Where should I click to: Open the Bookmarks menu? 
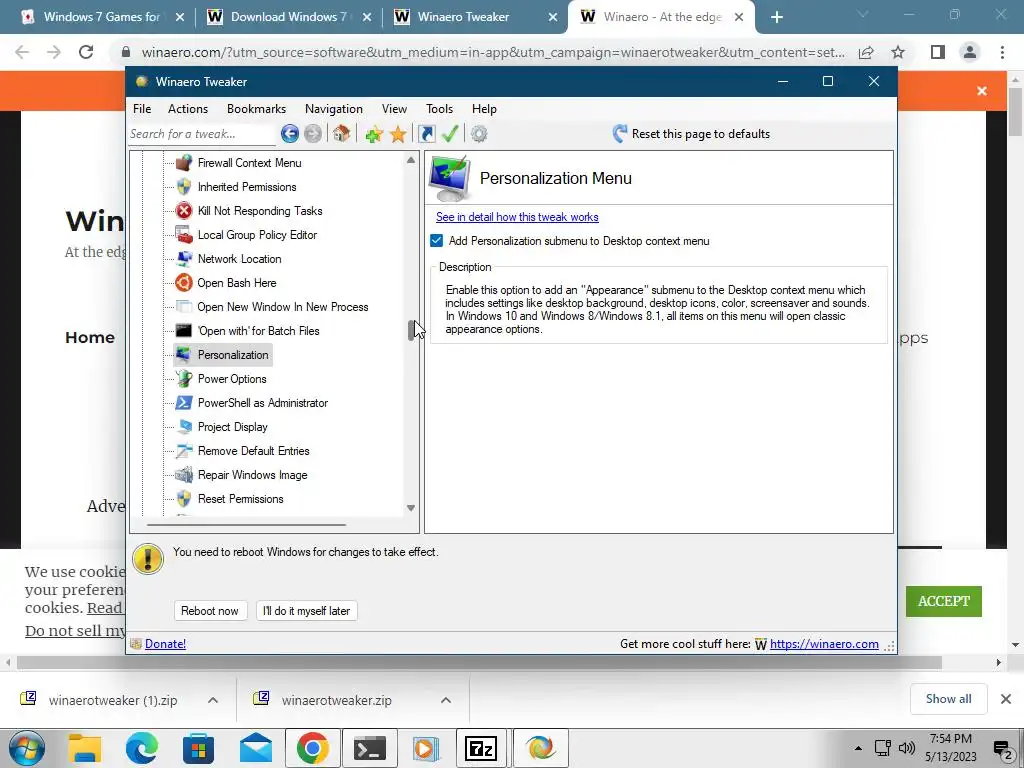coord(257,109)
